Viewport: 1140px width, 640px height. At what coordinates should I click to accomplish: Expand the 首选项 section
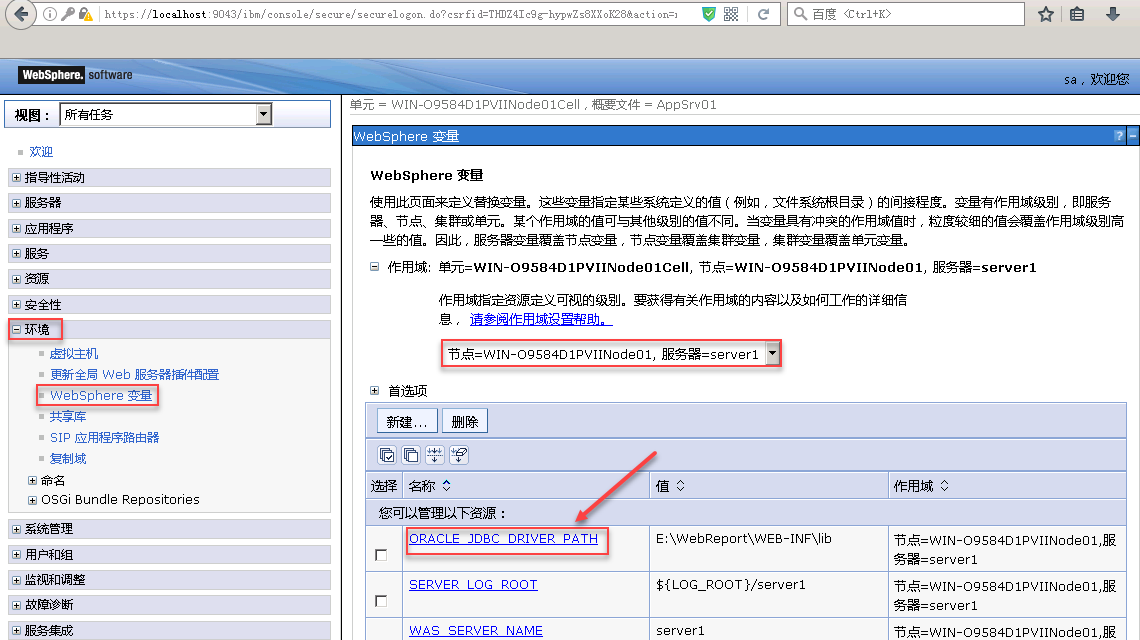[374, 391]
